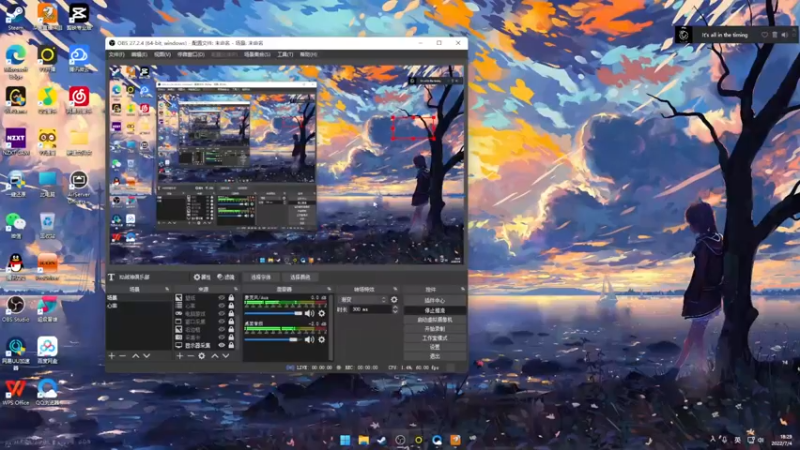
Task: Open the Windows Start button on the taskbar
Action: pos(345,440)
